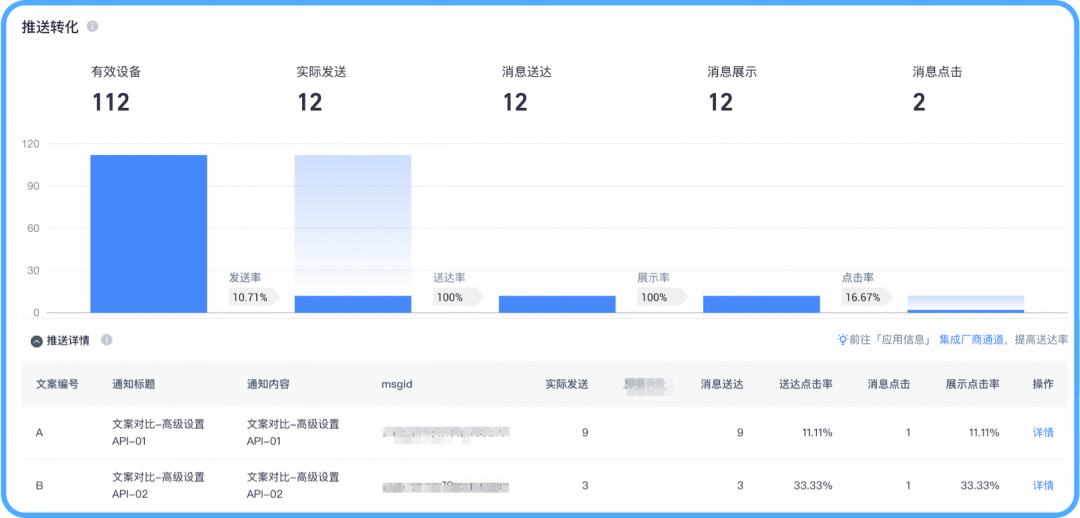This screenshot has width=1080, height=518.
Task: Open 详情 for copy B row
Action: (1043, 486)
